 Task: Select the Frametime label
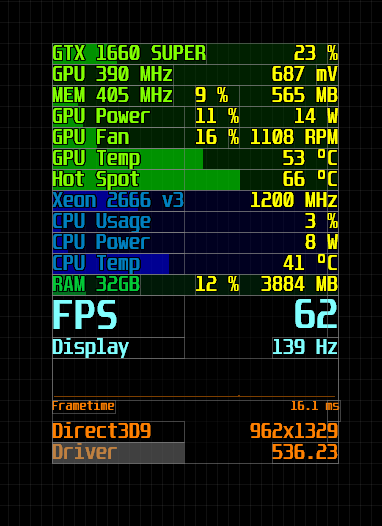tap(84, 406)
